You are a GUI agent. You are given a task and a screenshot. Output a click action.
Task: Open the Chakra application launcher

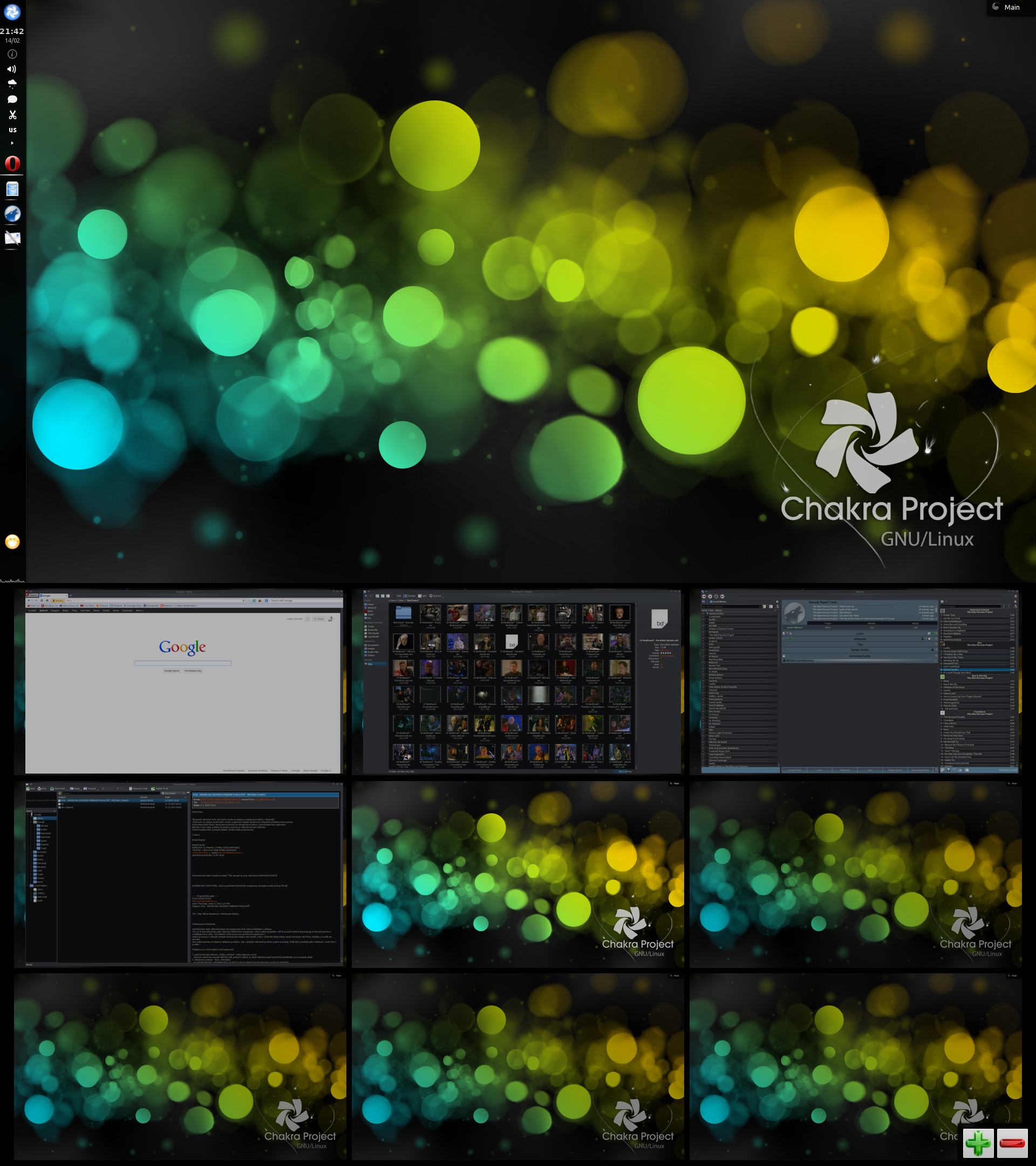[x=12, y=11]
